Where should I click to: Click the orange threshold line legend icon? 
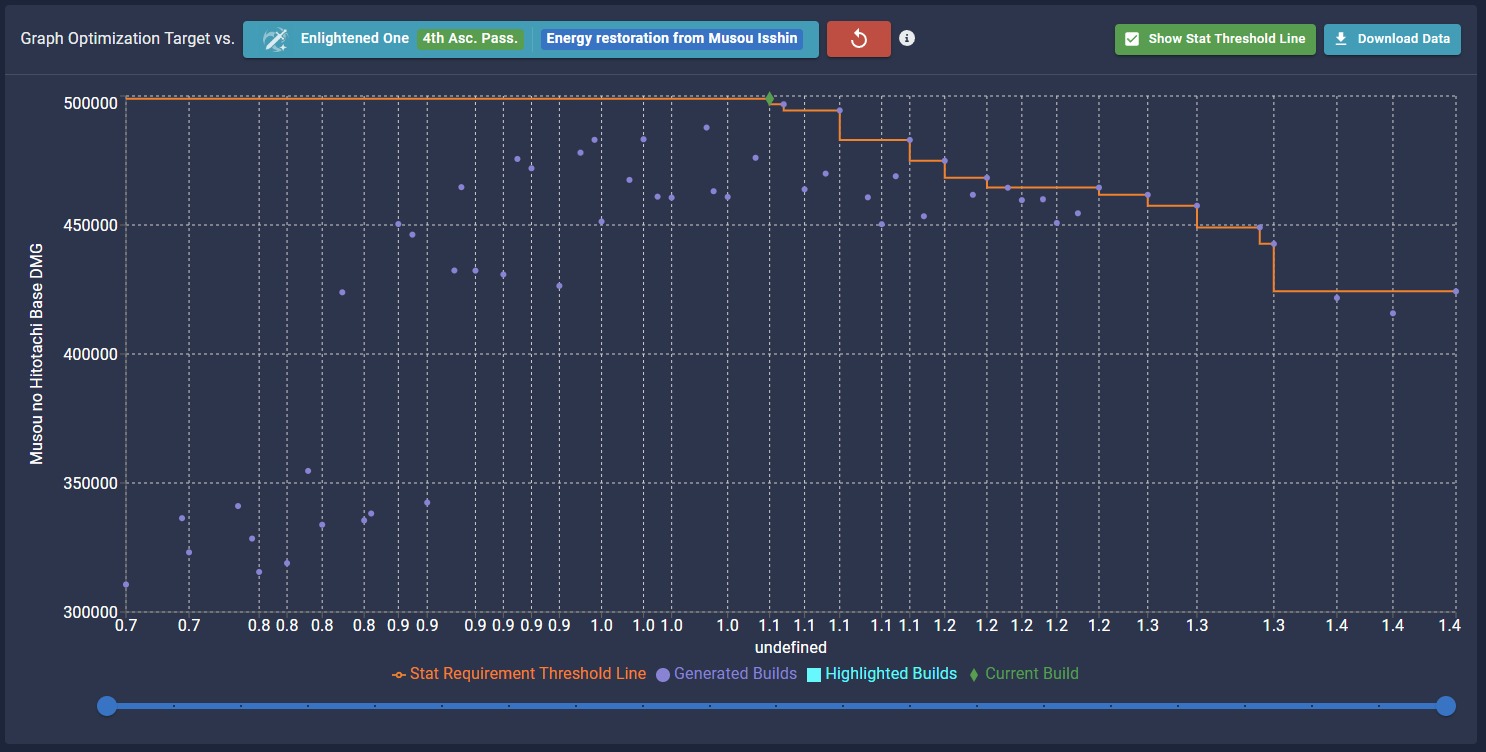401,673
